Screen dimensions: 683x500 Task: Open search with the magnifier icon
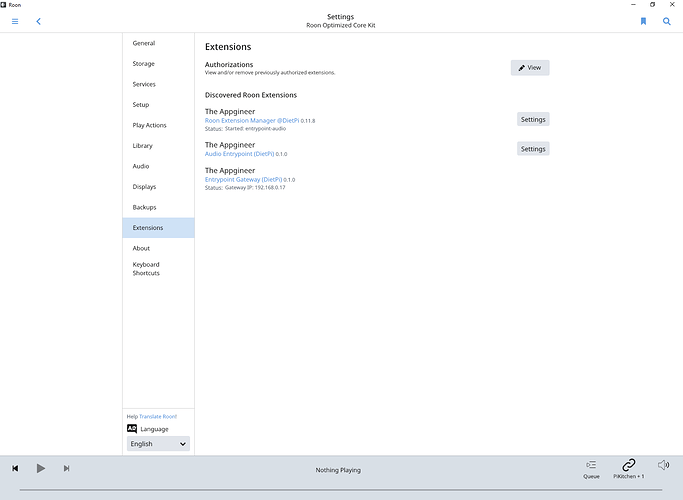[666, 21]
